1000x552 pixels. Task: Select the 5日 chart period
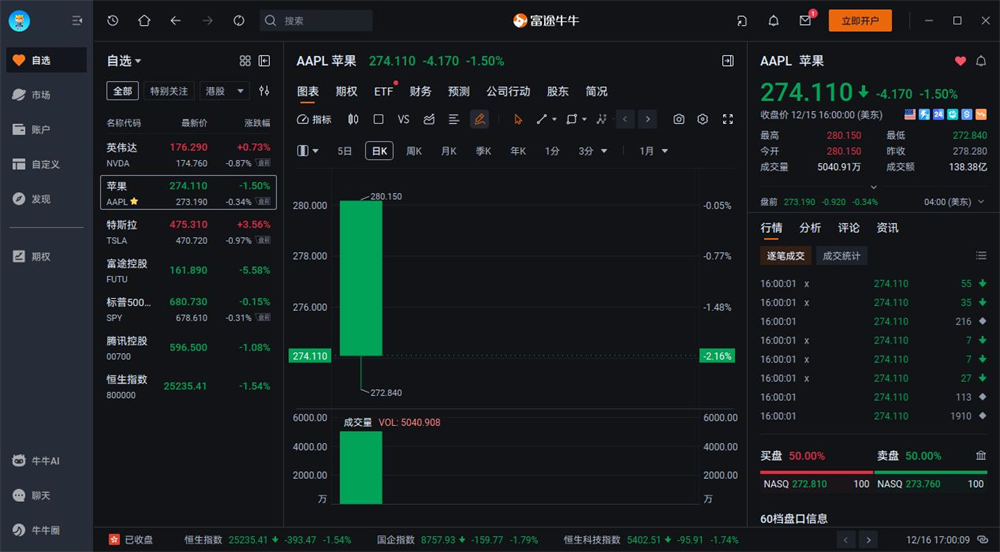pos(344,151)
